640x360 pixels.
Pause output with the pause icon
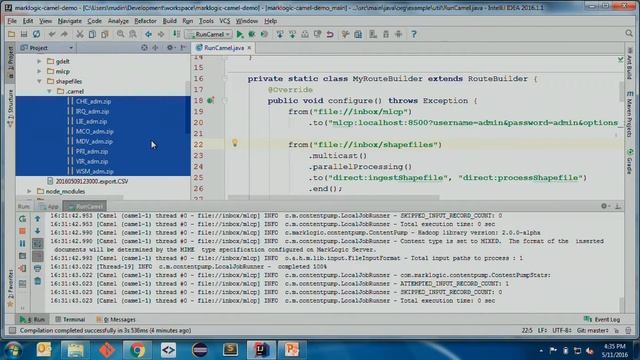tap(22, 244)
